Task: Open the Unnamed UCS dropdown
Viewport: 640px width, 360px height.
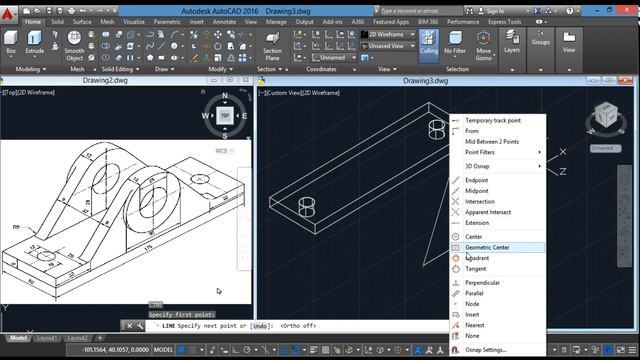Action: (x=334, y=58)
